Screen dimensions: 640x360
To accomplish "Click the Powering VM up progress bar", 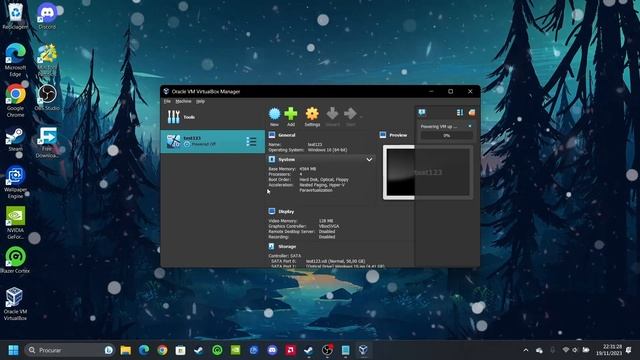I will pyautogui.click(x=447, y=136).
